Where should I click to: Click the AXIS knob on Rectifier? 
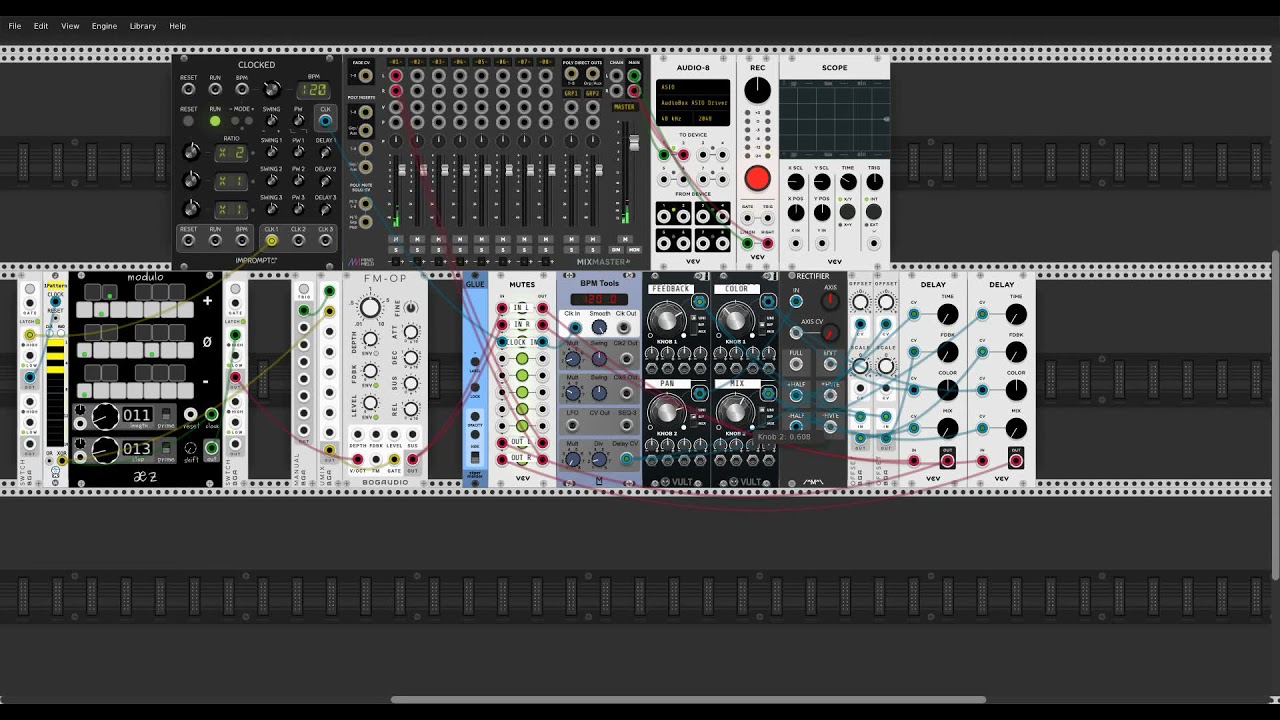pos(830,301)
